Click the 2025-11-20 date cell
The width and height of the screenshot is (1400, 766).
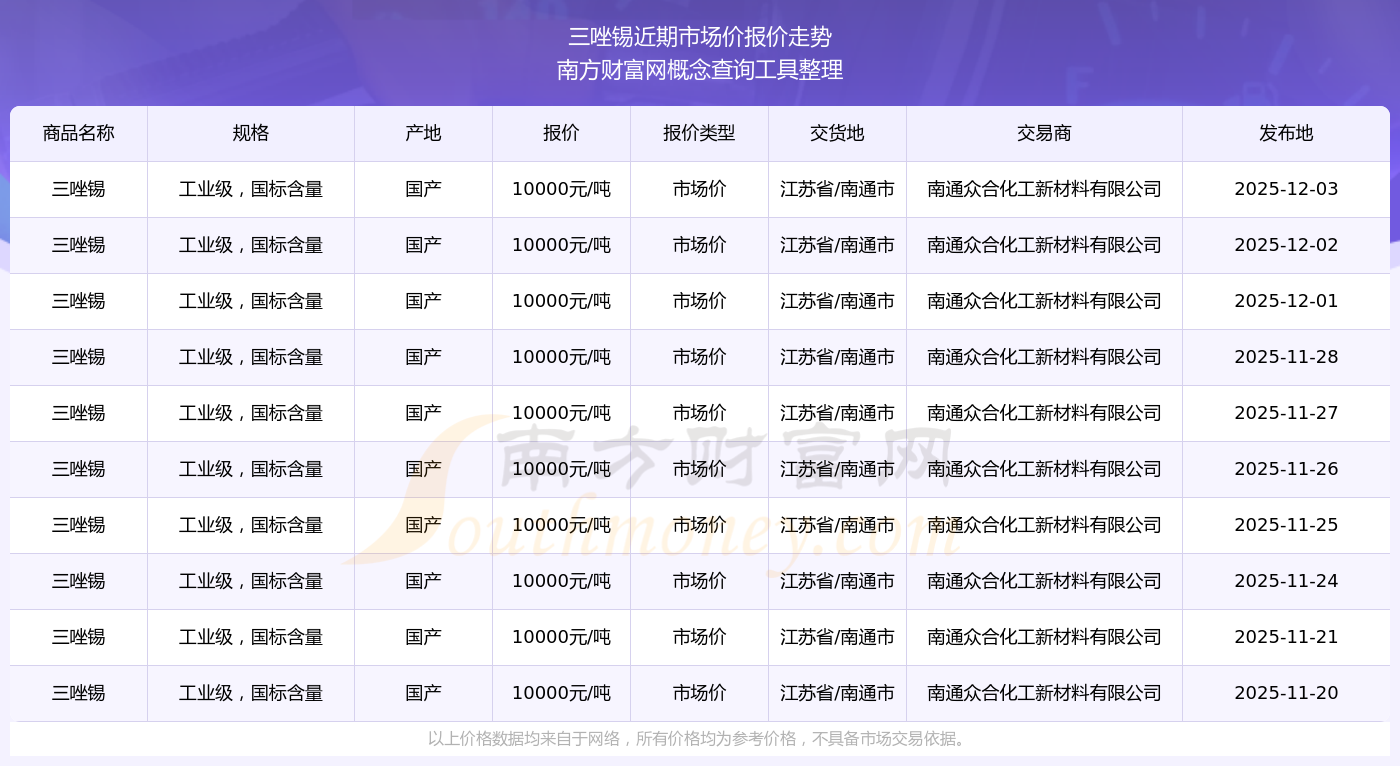click(x=1286, y=693)
